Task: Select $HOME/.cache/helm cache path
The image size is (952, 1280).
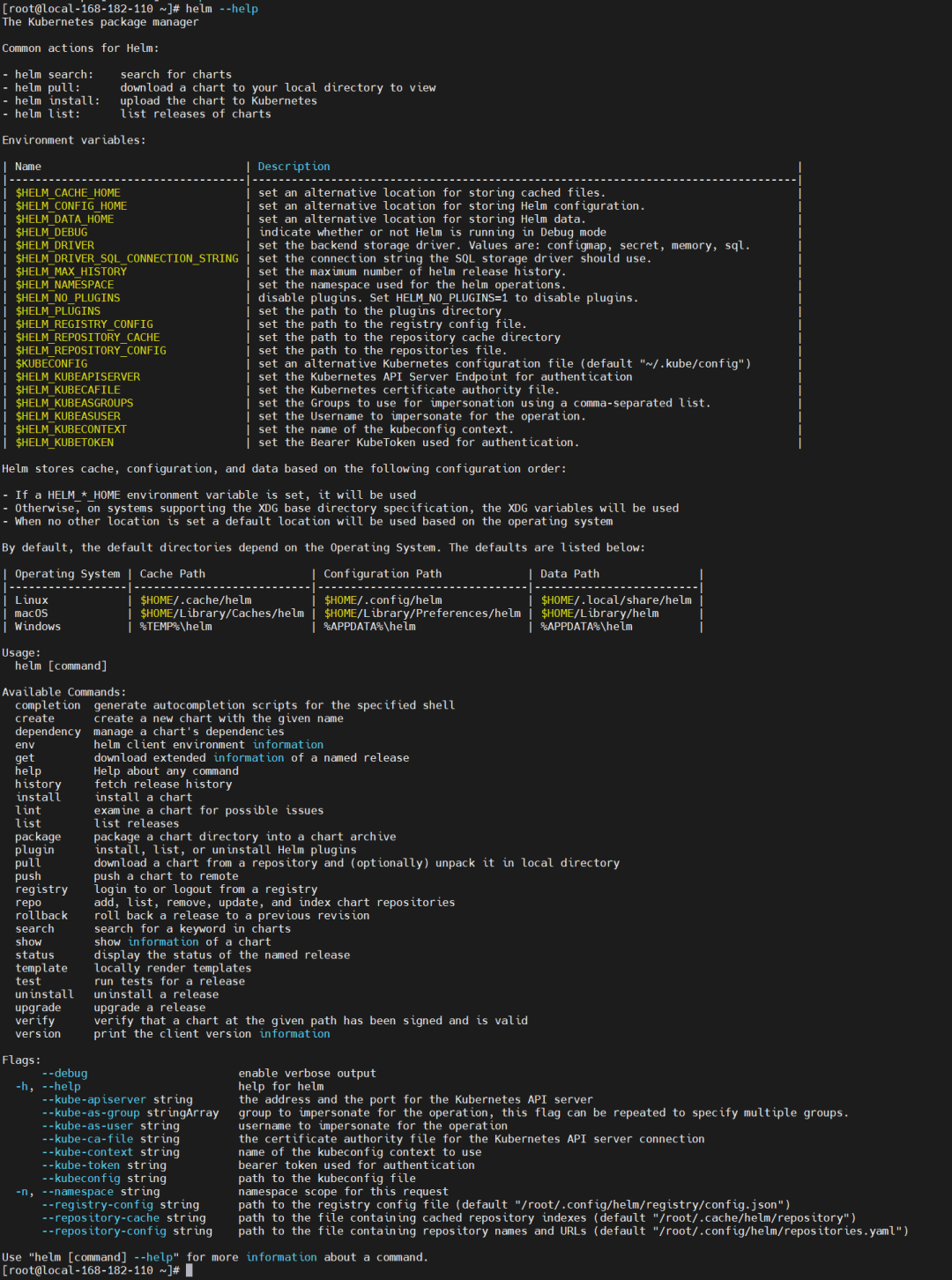Action: [196, 600]
